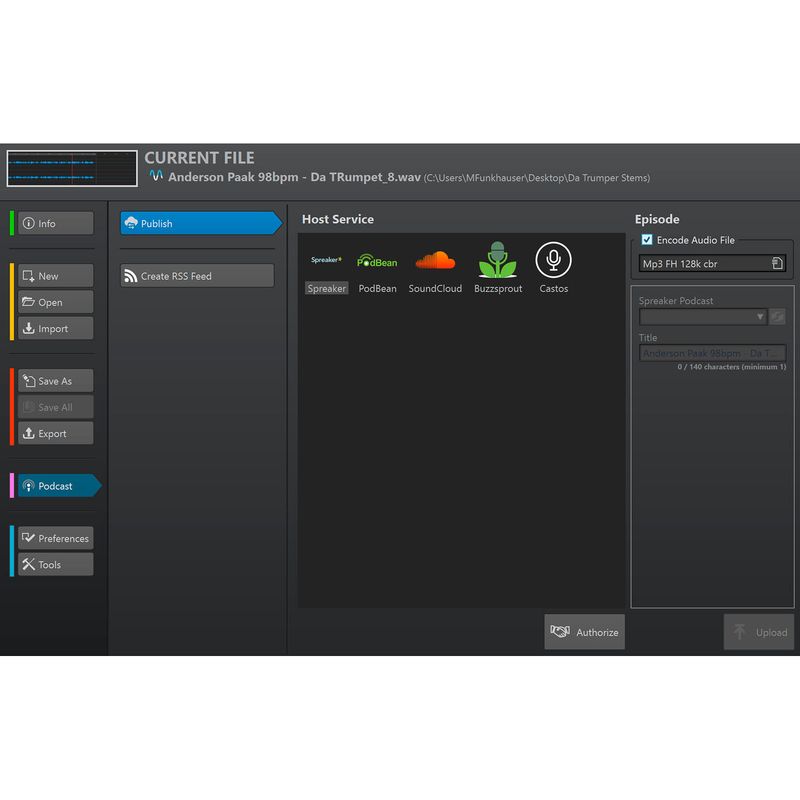This screenshot has width=800, height=800.
Task: Click the upload arrow icon
Action: click(739, 632)
